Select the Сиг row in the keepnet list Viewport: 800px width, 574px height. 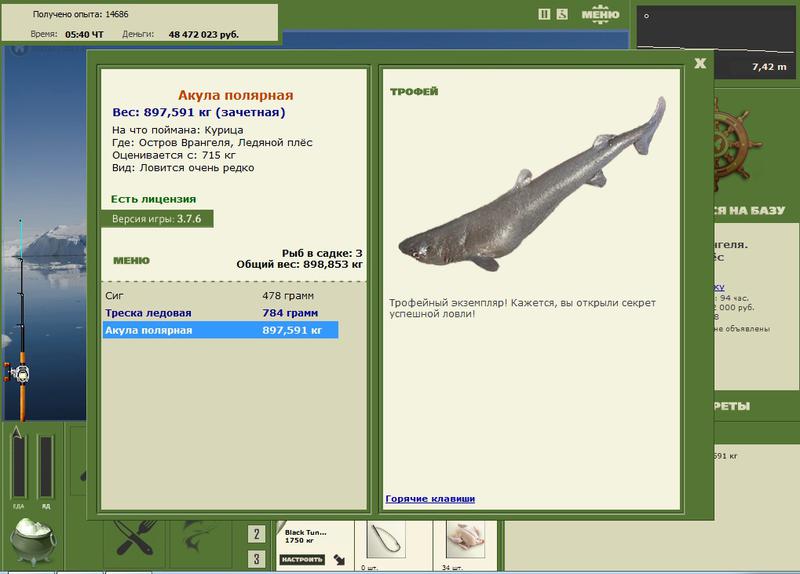pos(220,295)
